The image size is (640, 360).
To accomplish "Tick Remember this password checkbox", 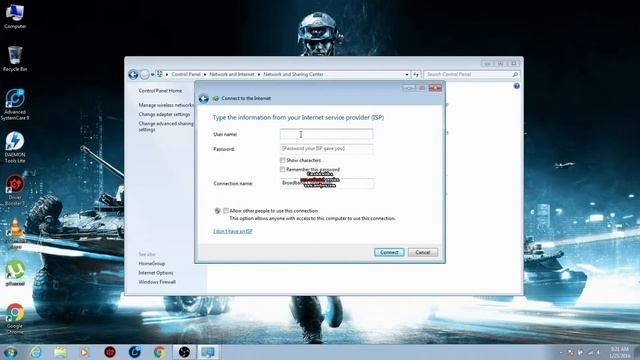I will coord(282,169).
